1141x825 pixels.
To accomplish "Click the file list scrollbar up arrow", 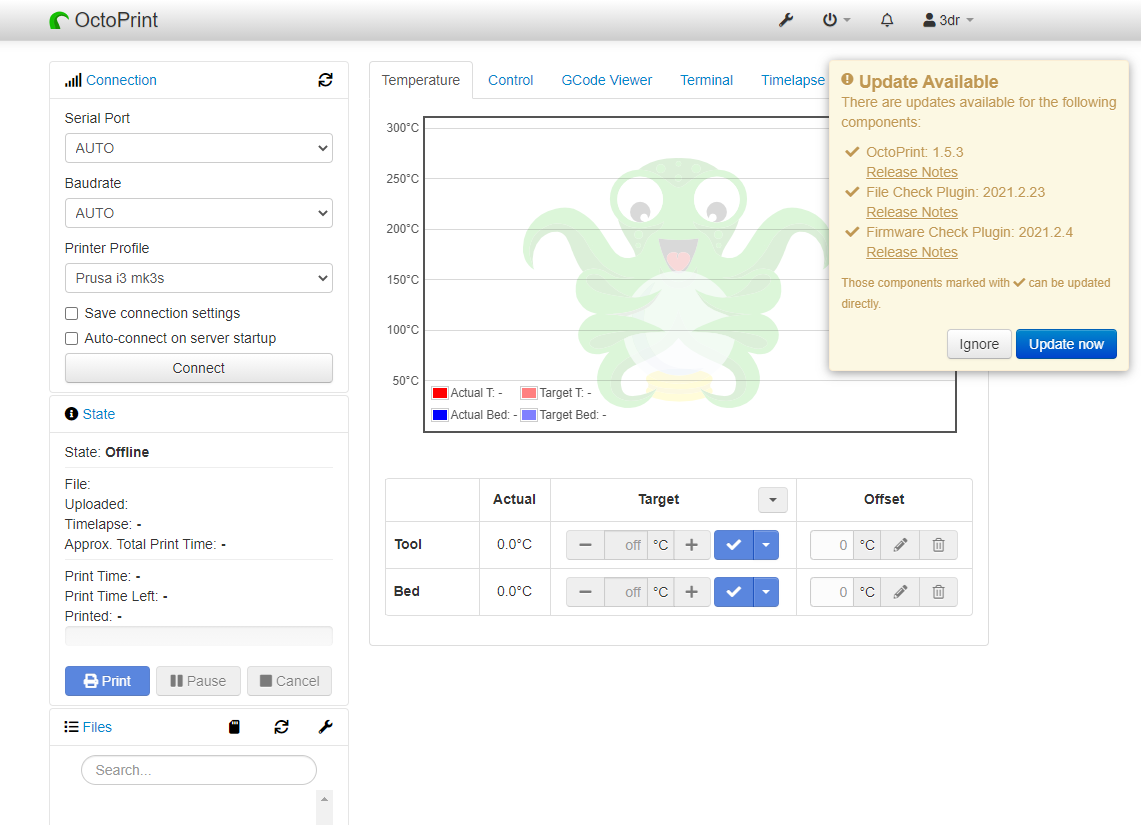I will (325, 799).
